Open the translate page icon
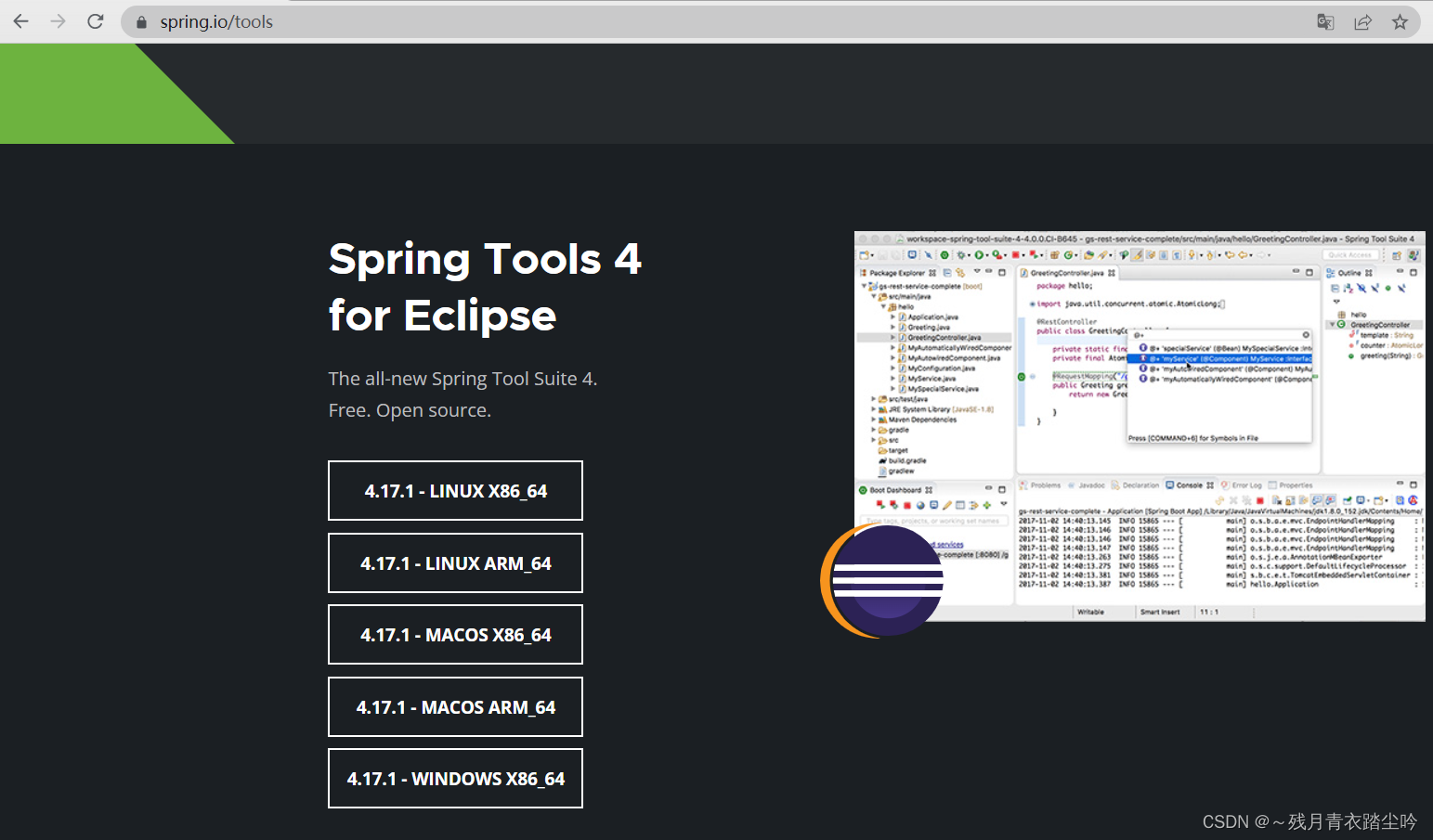Image resolution: width=1433 pixels, height=840 pixels. point(1325,22)
